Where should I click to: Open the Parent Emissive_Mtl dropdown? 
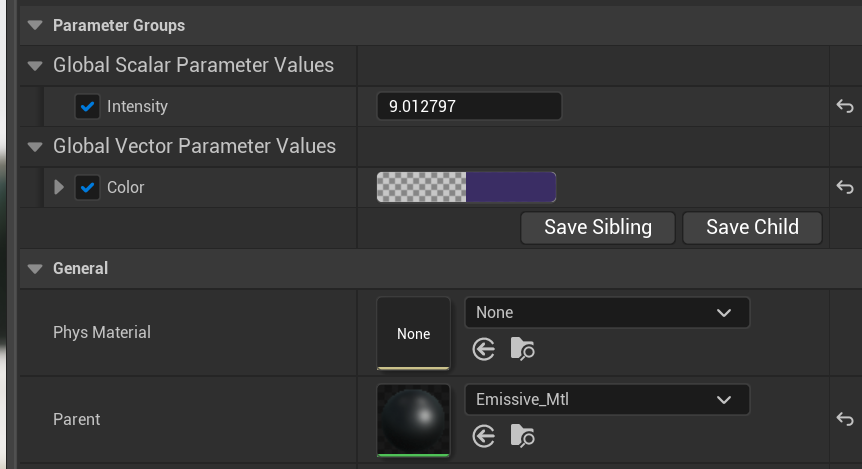[x=606, y=400]
